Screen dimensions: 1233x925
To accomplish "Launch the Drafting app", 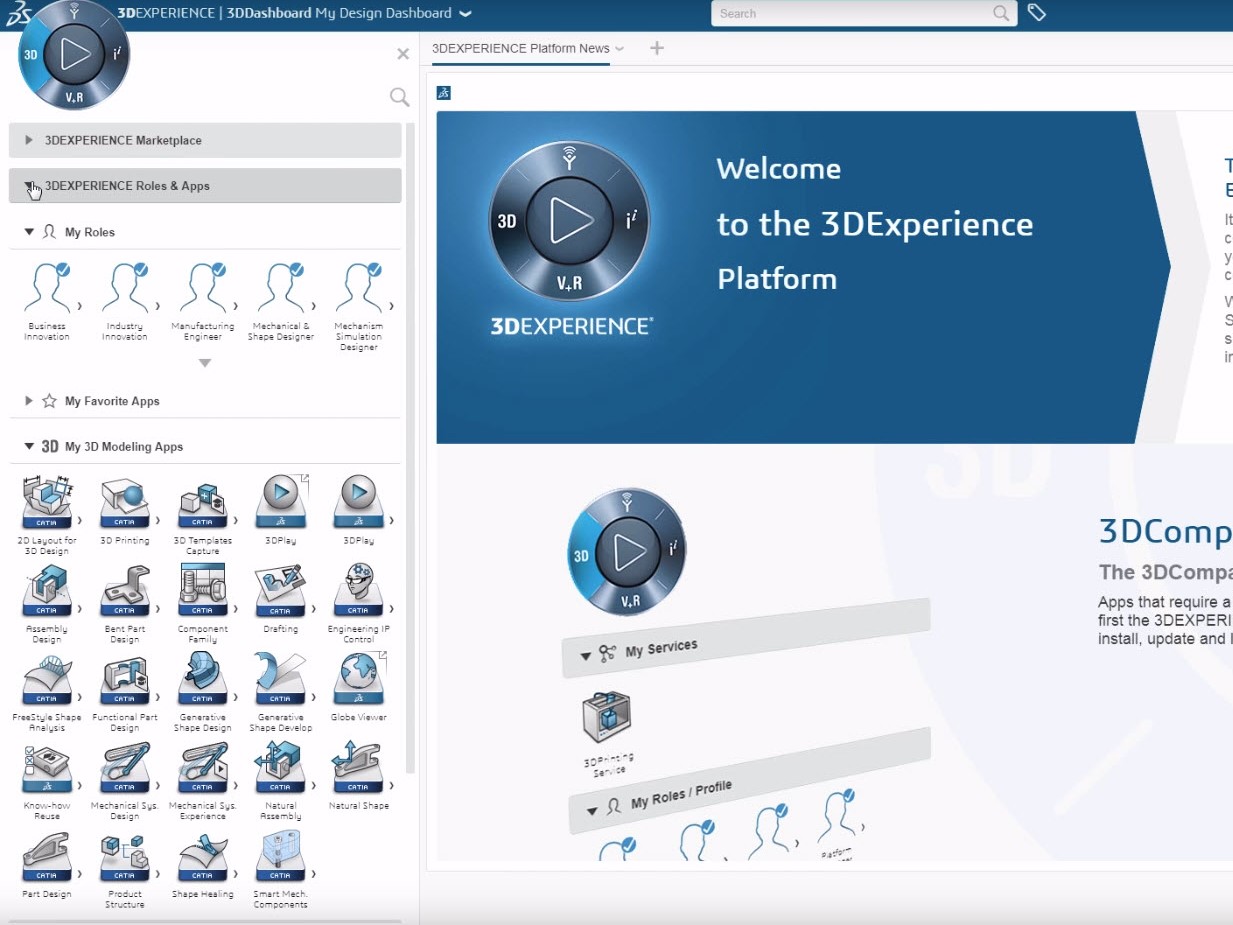I will [281, 591].
